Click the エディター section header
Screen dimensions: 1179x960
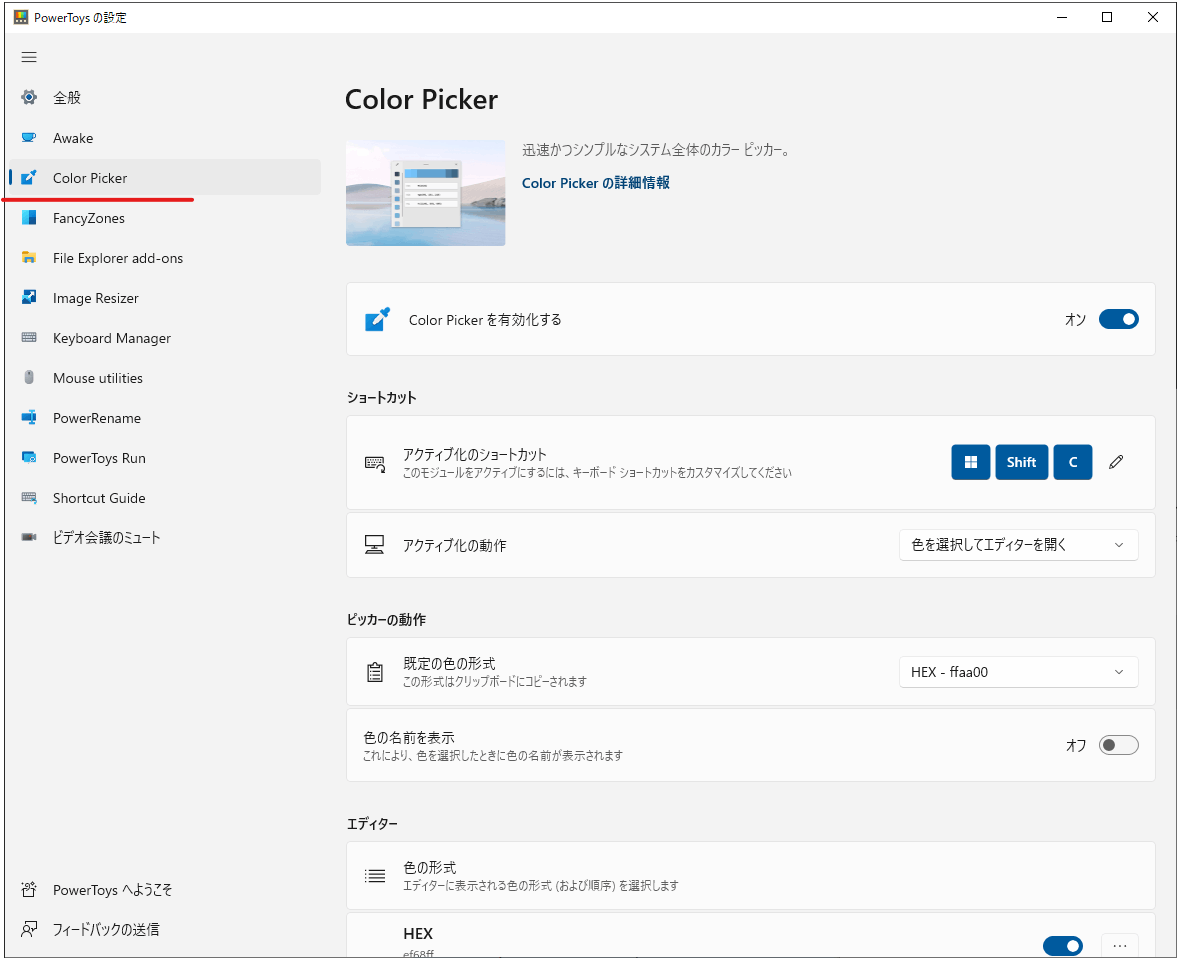point(372,824)
